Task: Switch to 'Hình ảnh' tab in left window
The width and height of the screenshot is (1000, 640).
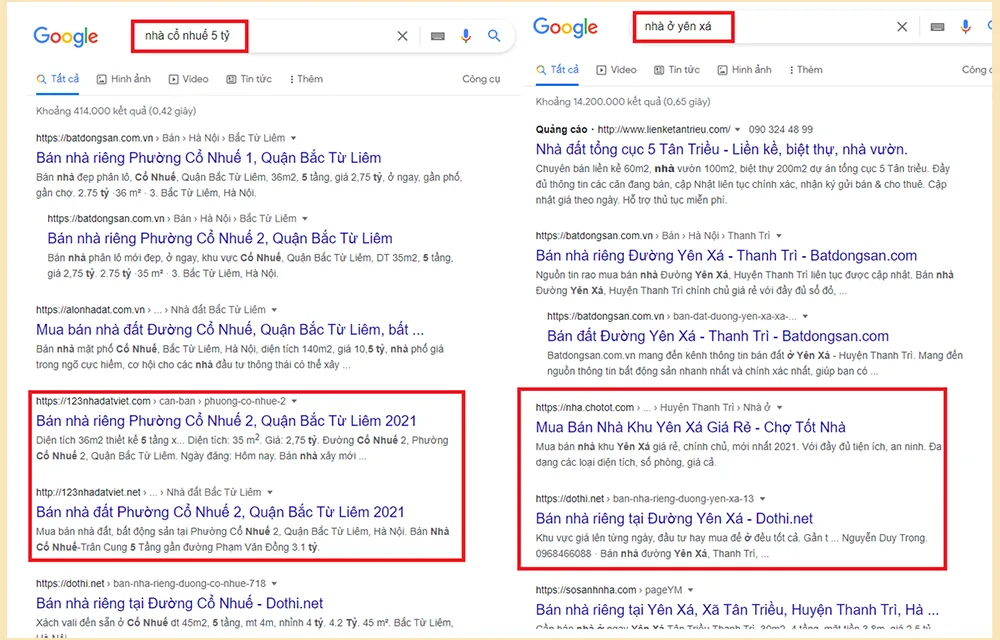Action: [x=124, y=79]
